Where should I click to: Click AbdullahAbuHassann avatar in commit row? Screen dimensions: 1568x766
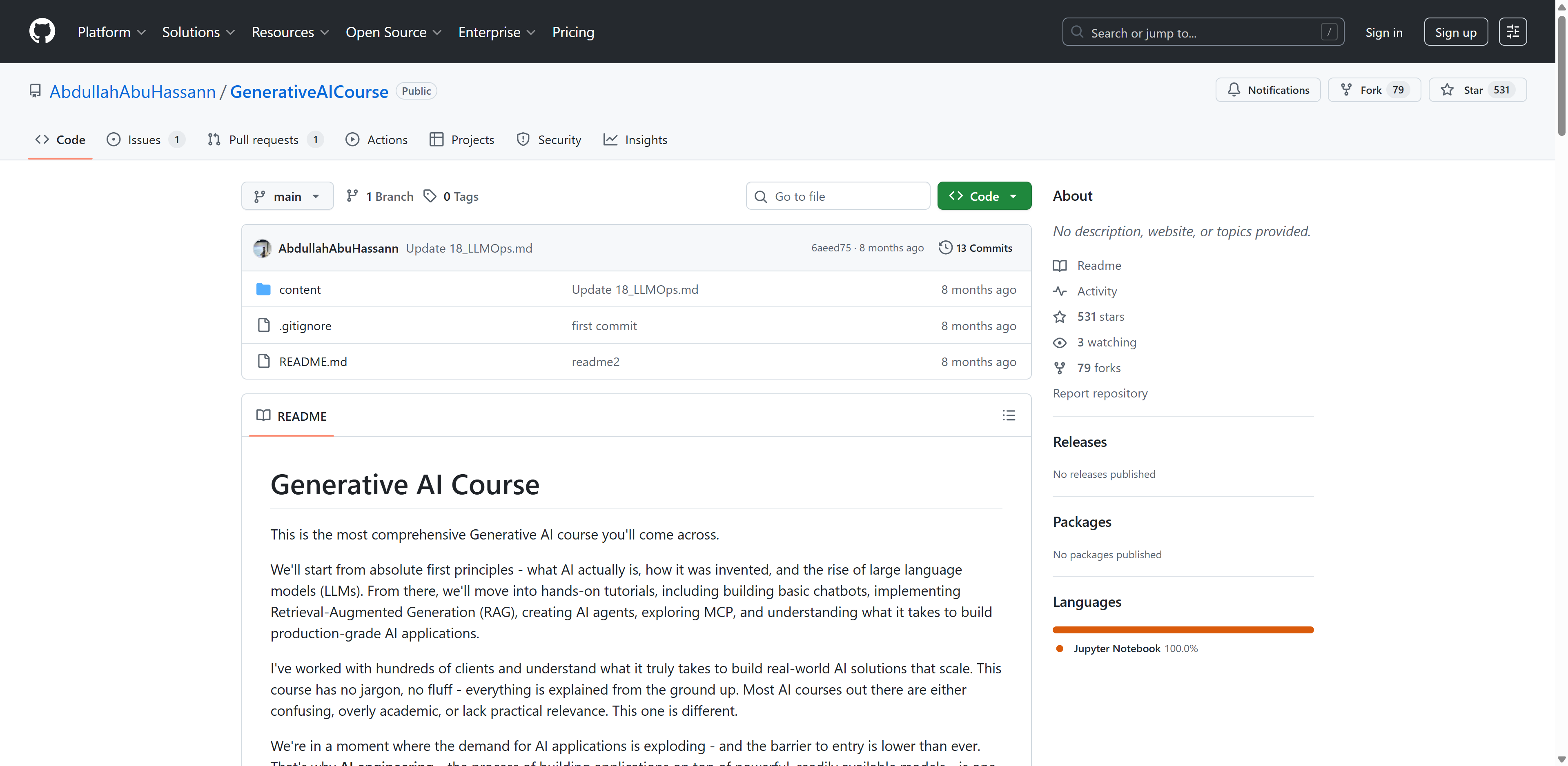coord(262,248)
